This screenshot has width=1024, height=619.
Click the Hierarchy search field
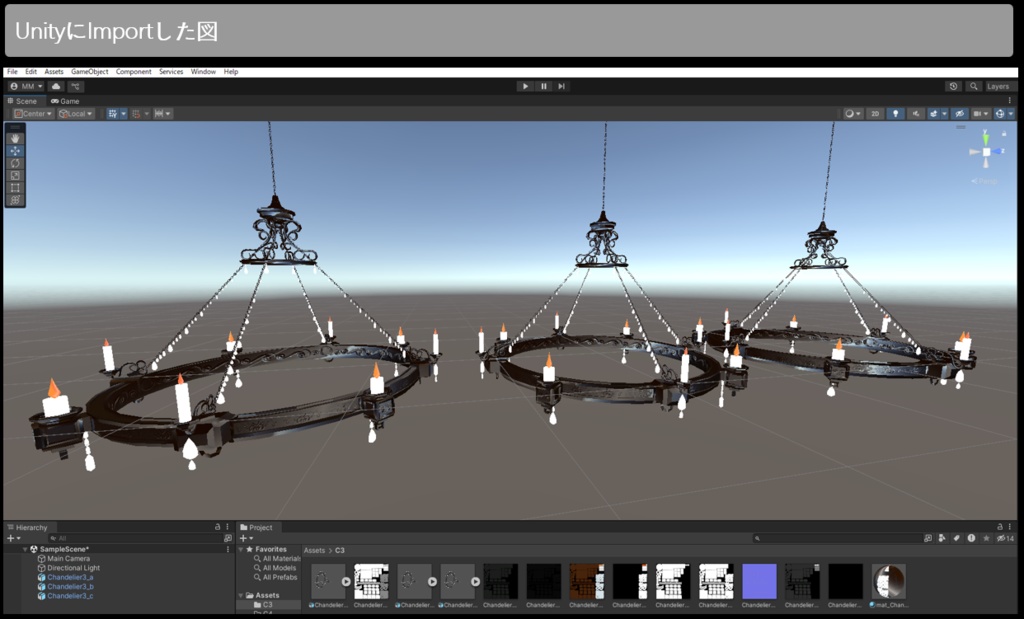(x=135, y=539)
